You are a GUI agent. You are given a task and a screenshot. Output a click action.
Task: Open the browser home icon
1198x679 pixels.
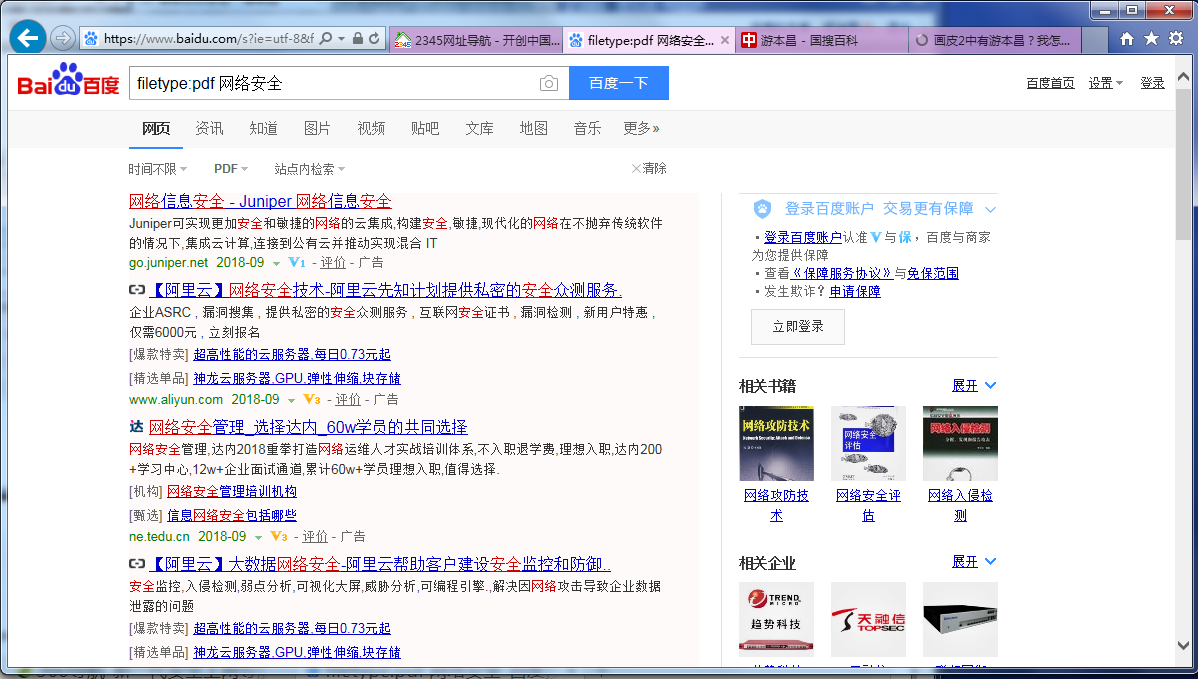[x=1126, y=39]
